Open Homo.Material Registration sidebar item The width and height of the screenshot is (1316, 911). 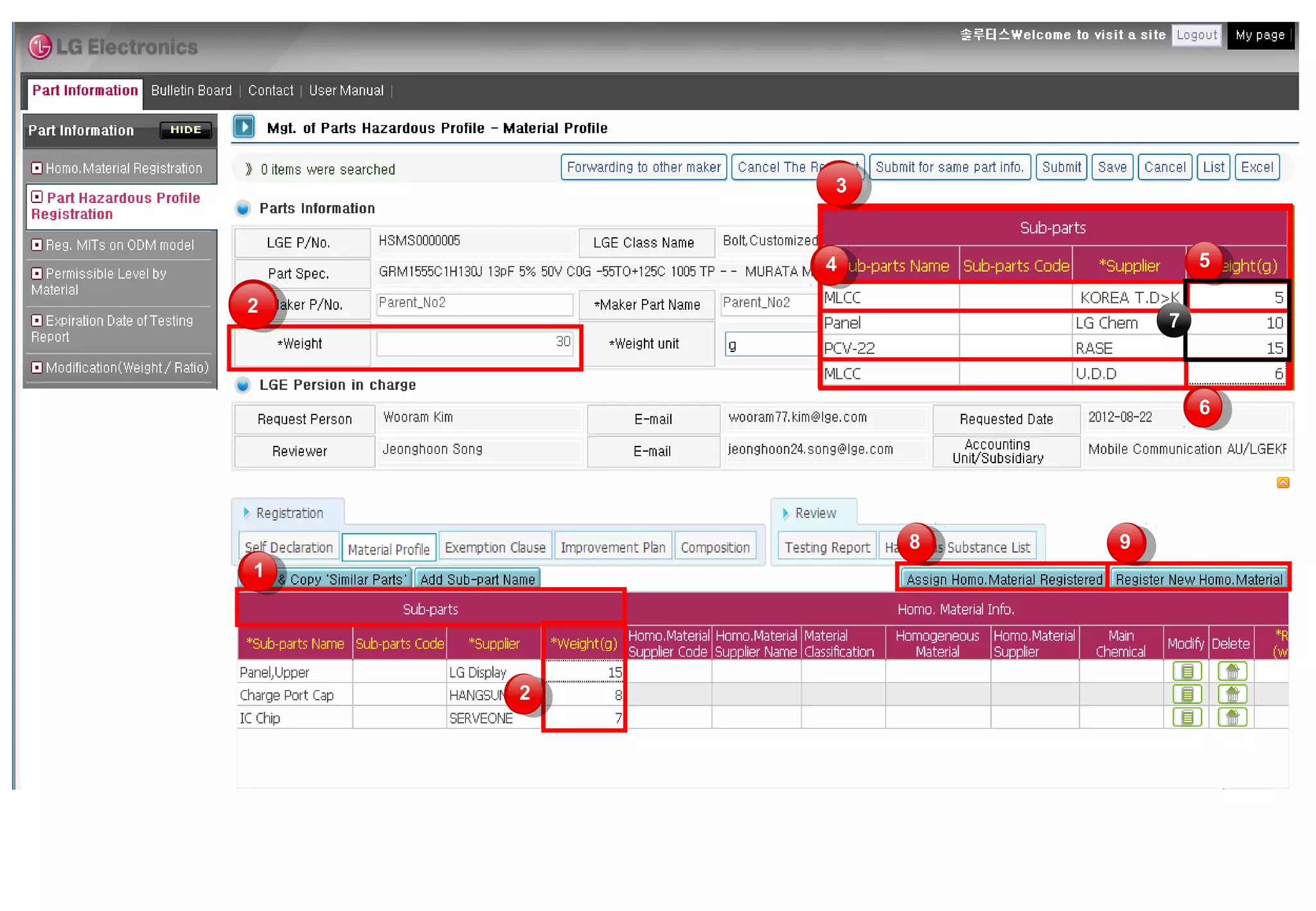(x=122, y=168)
